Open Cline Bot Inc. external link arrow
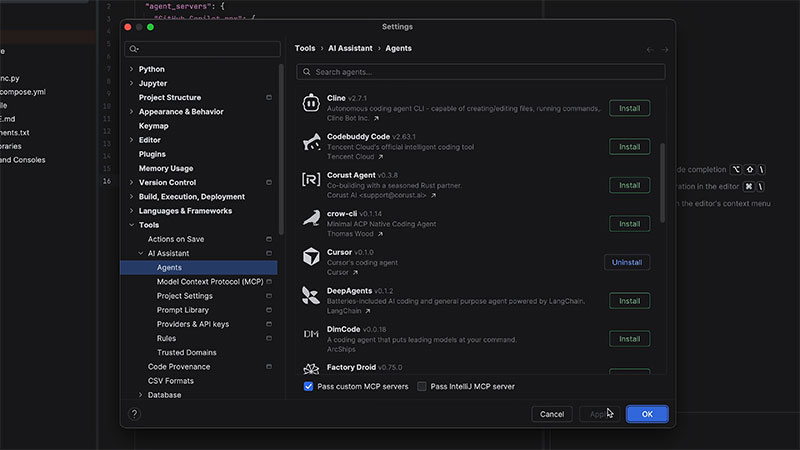This screenshot has width=800, height=450. click(x=377, y=118)
